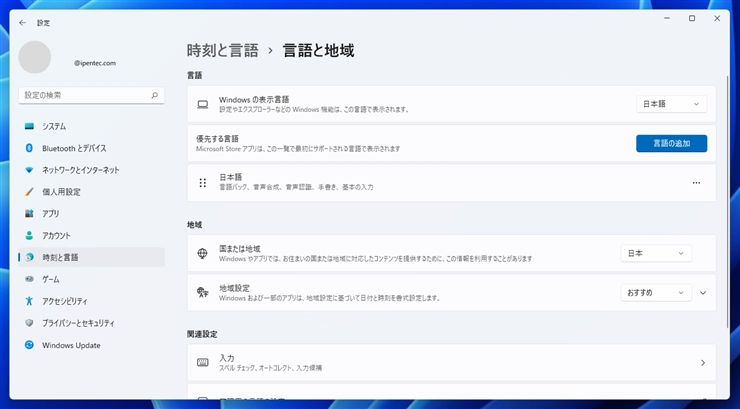Image resolution: width=740 pixels, height=409 pixels.
Task: Click the ゲーム controller icon
Action: 29,279
